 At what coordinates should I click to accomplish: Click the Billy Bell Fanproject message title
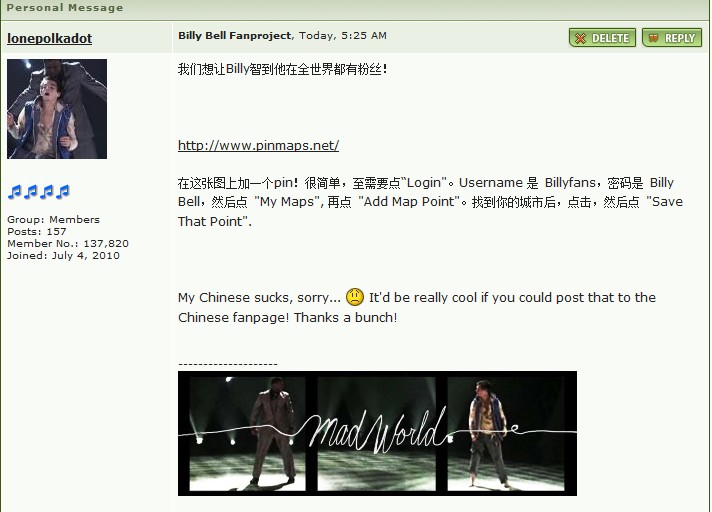click(234, 35)
